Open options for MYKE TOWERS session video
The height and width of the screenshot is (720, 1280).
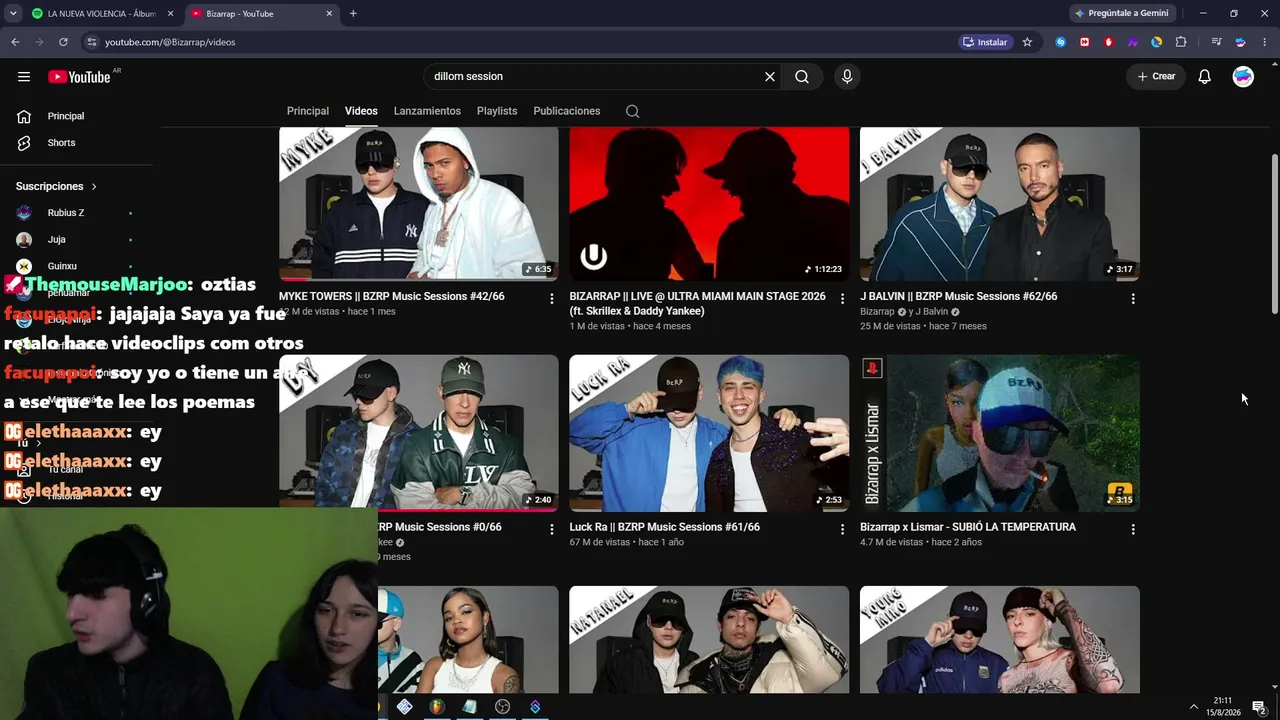coord(552,298)
